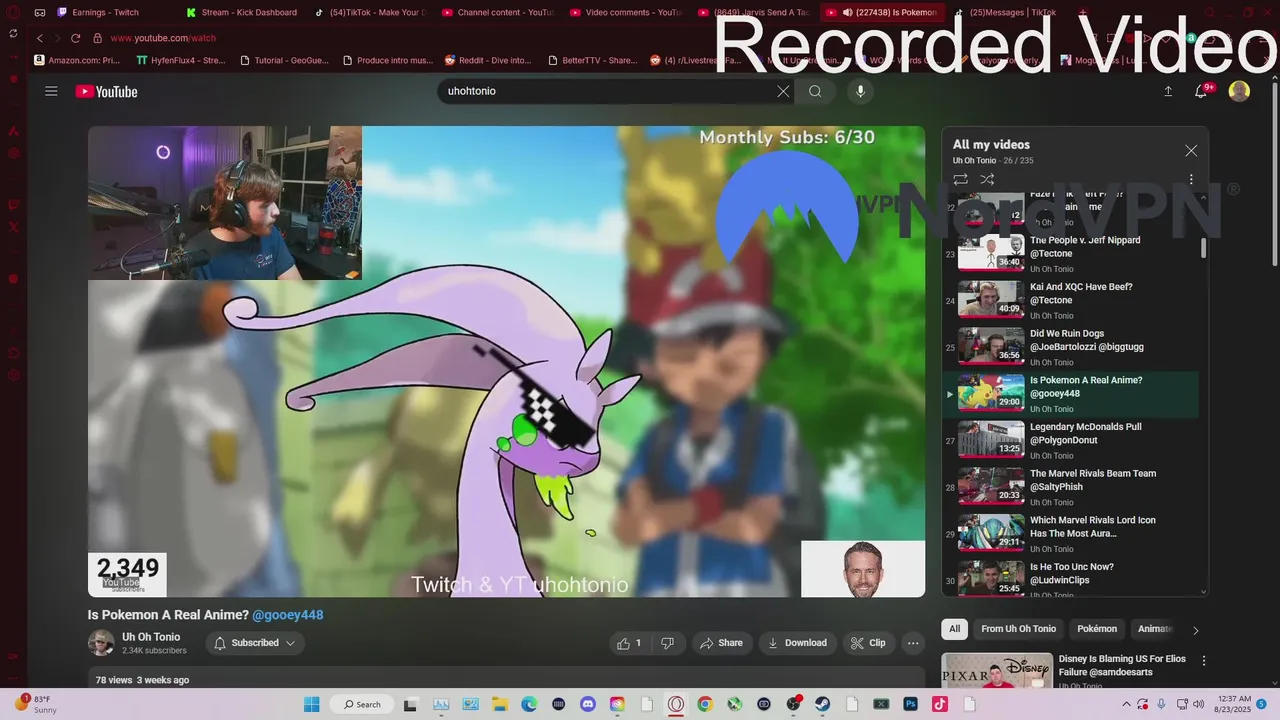Open the Reddit - Dive into bookmark
Screen dimensions: 1280x720
tap(488, 60)
